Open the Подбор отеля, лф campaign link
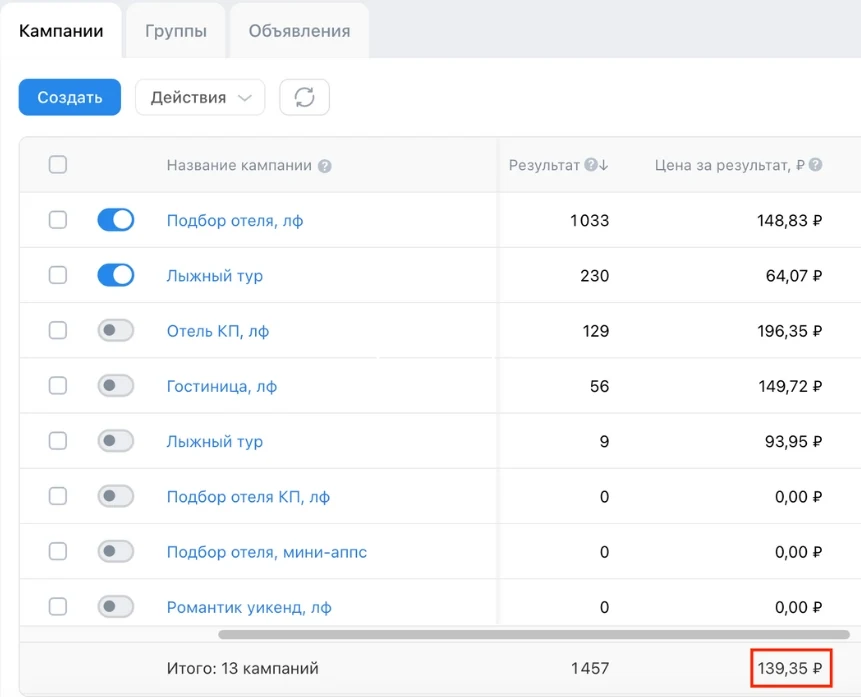The image size is (861, 697). click(235, 221)
